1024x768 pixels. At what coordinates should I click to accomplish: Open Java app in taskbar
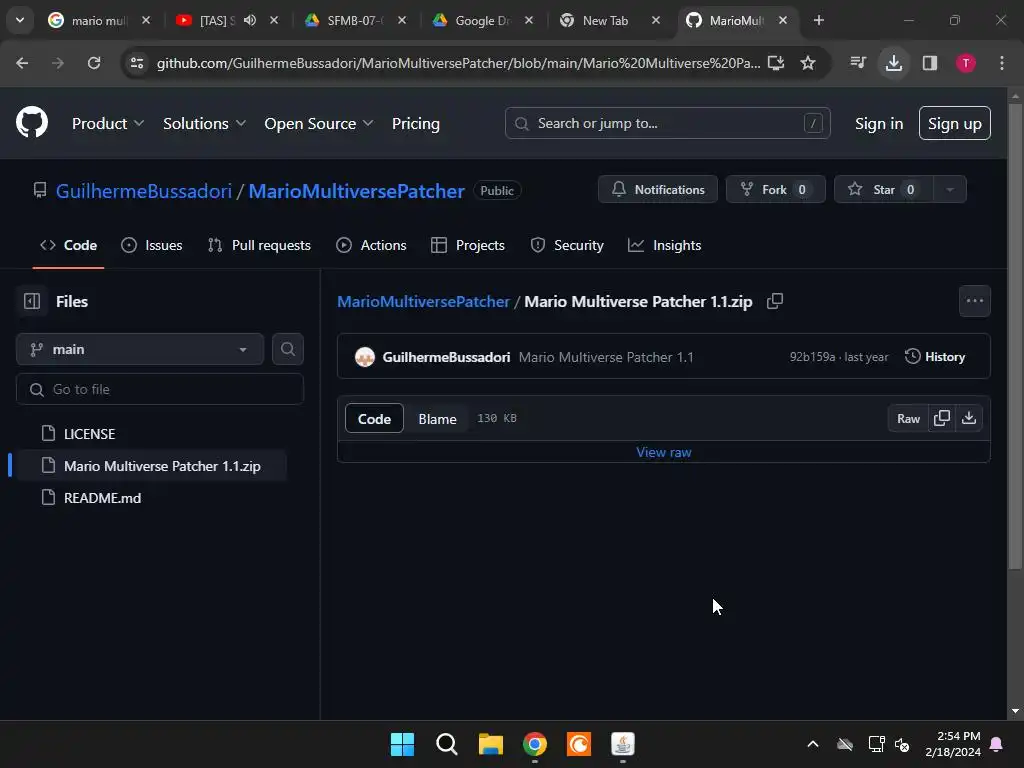click(623, 744)
